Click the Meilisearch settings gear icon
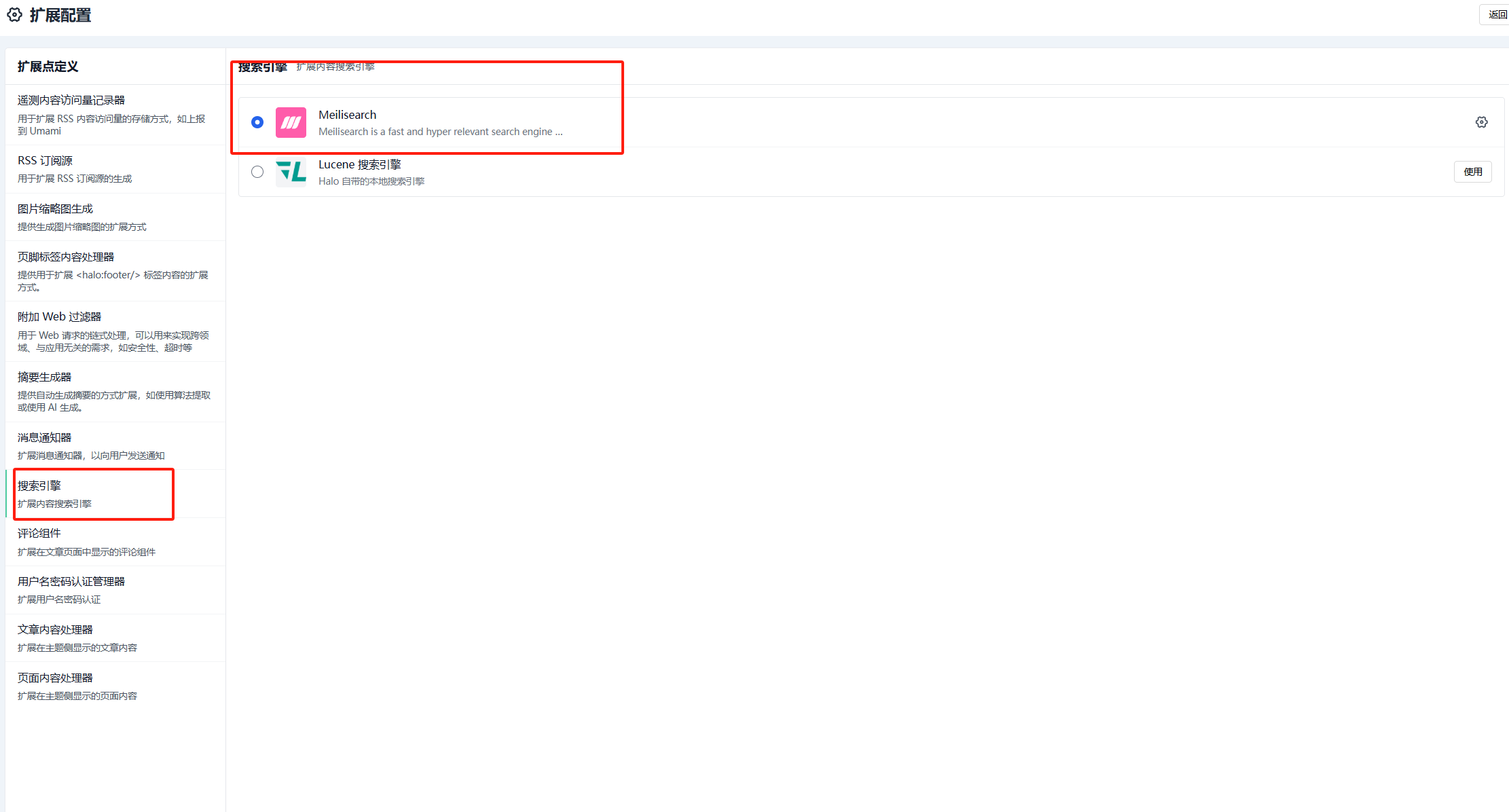This screenshot has height=812, width=1509. coord(1481,122)
